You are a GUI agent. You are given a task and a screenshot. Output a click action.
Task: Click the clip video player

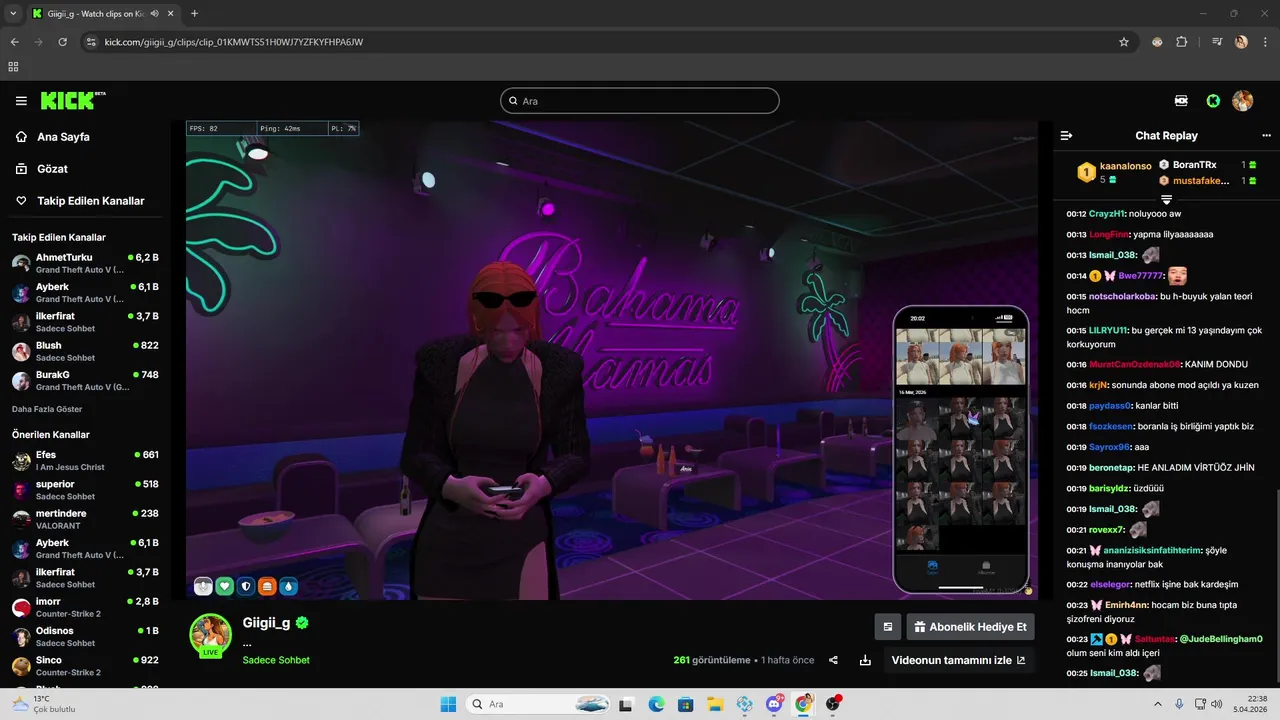point(612,360)
